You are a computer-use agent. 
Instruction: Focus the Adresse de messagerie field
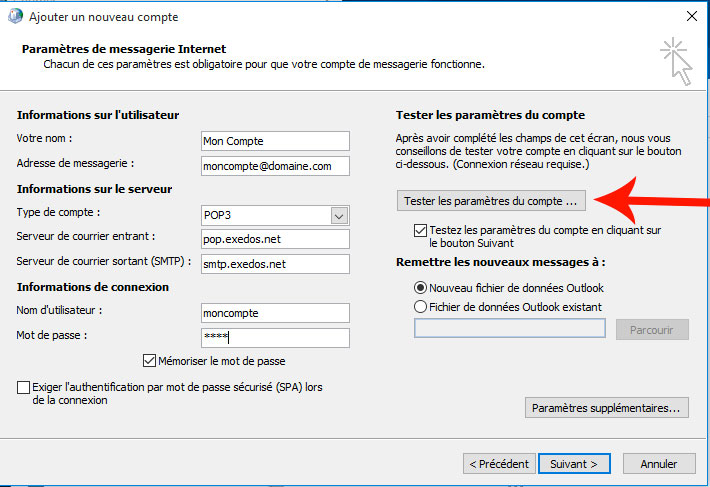point(275,165)
